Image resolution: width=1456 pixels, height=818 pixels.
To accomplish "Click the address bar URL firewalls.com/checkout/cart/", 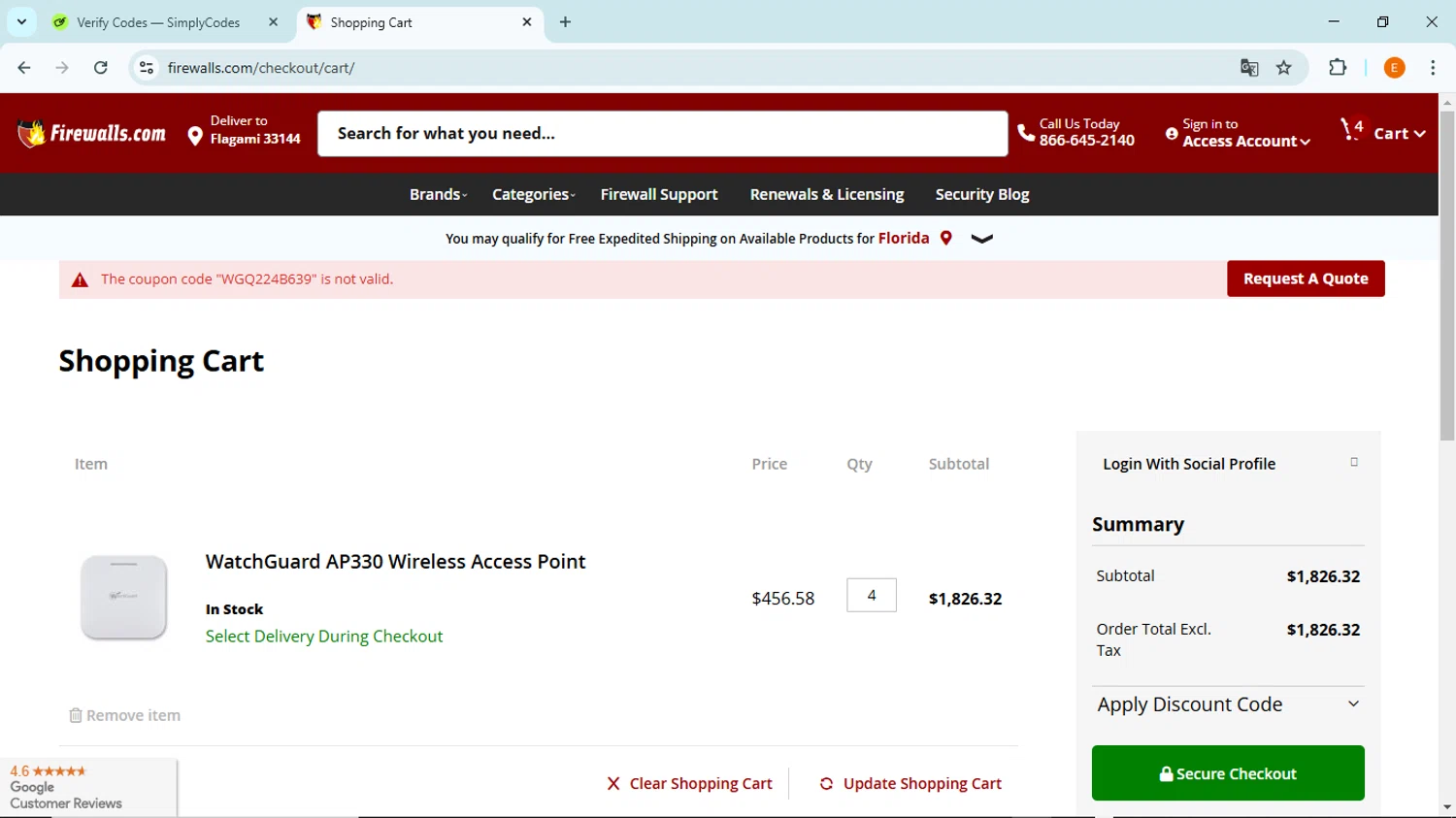I will [x=261, y=68].
